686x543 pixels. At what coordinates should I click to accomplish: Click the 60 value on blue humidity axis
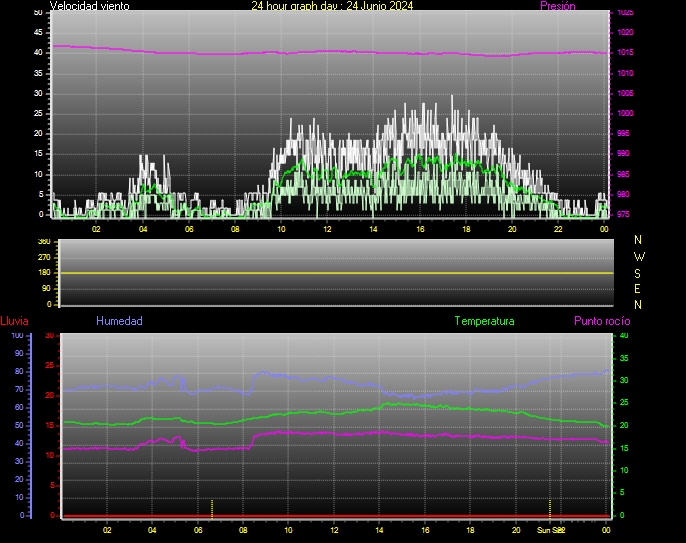(x=19, y=407)
